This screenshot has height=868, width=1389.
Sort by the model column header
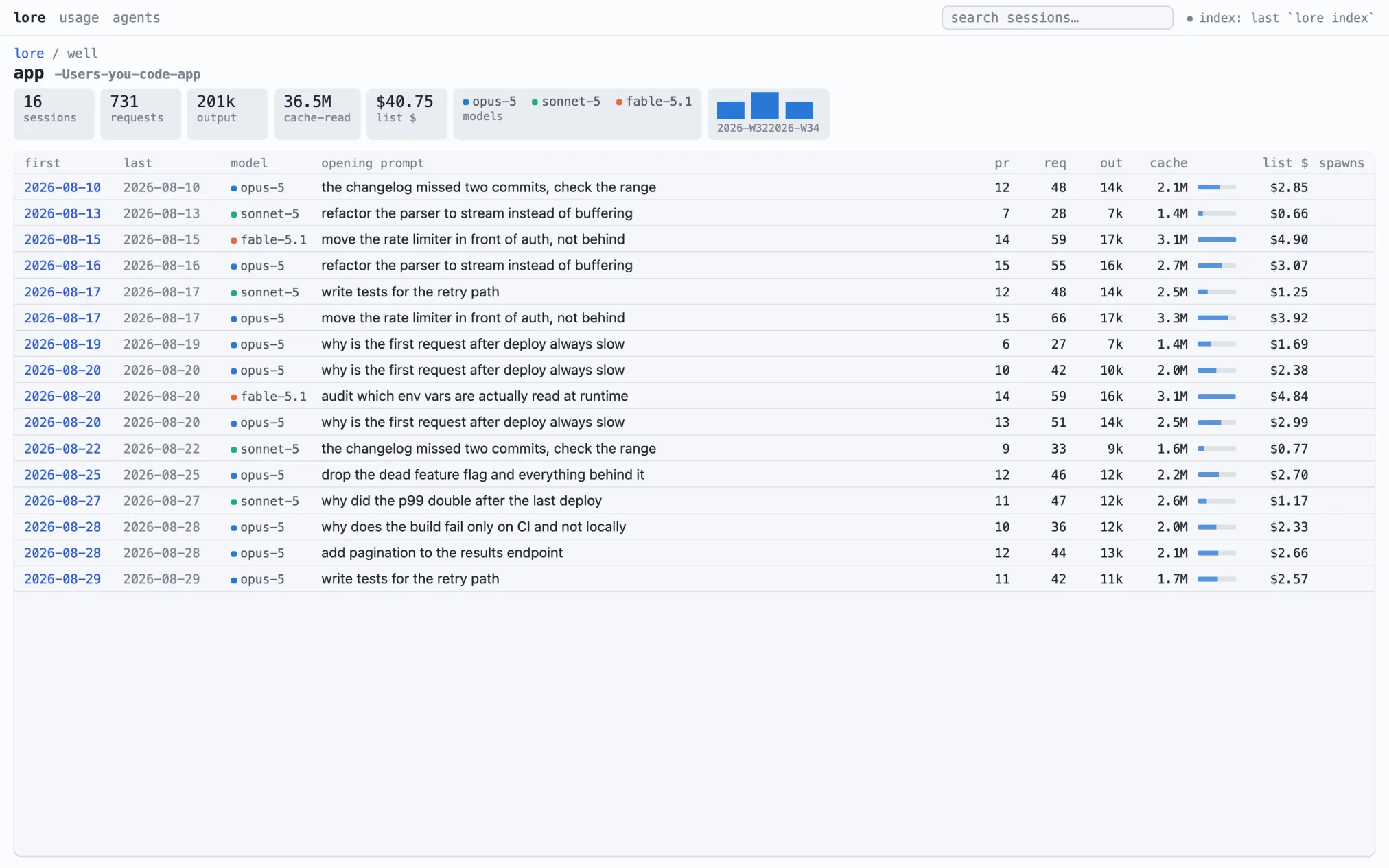pos(248,163)
